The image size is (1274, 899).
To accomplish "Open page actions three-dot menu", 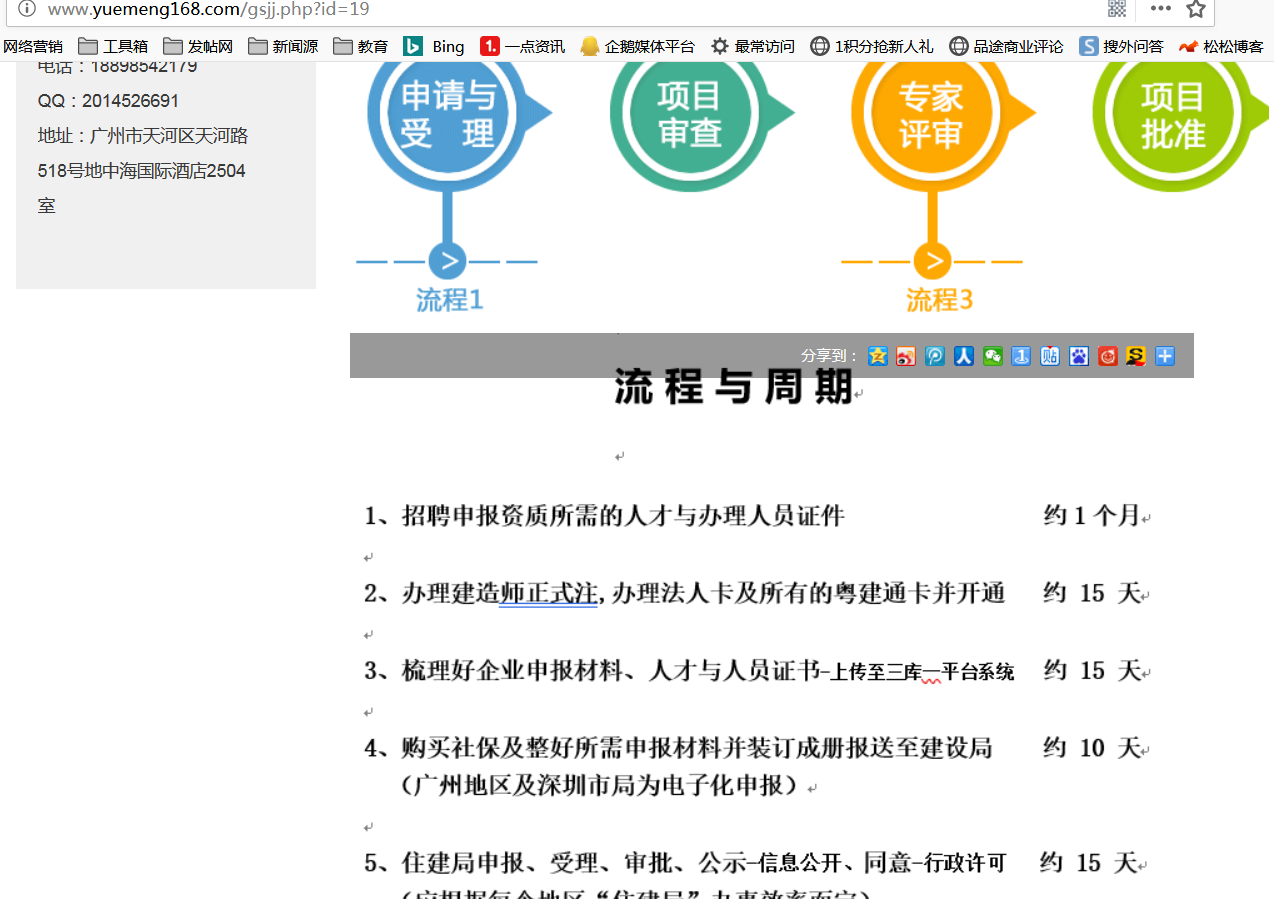I will 1160,9.
